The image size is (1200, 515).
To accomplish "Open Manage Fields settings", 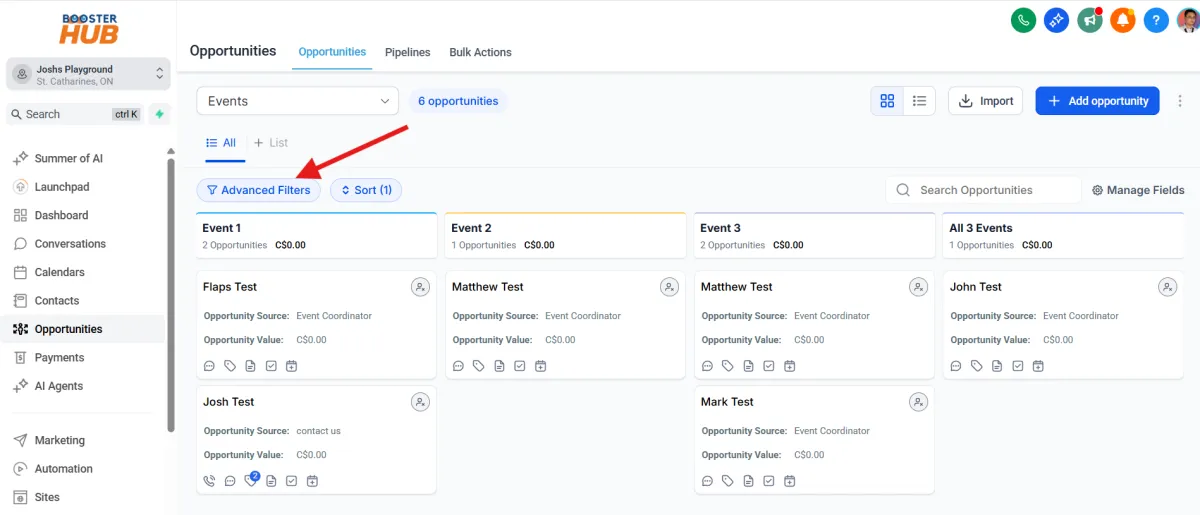I will click(1138, 190).
